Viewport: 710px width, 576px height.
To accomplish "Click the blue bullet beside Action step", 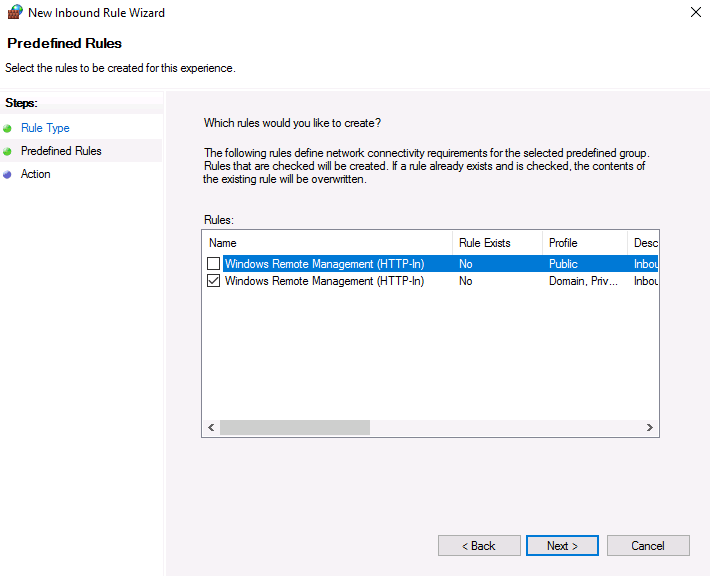I will click(x=8, y=174).
